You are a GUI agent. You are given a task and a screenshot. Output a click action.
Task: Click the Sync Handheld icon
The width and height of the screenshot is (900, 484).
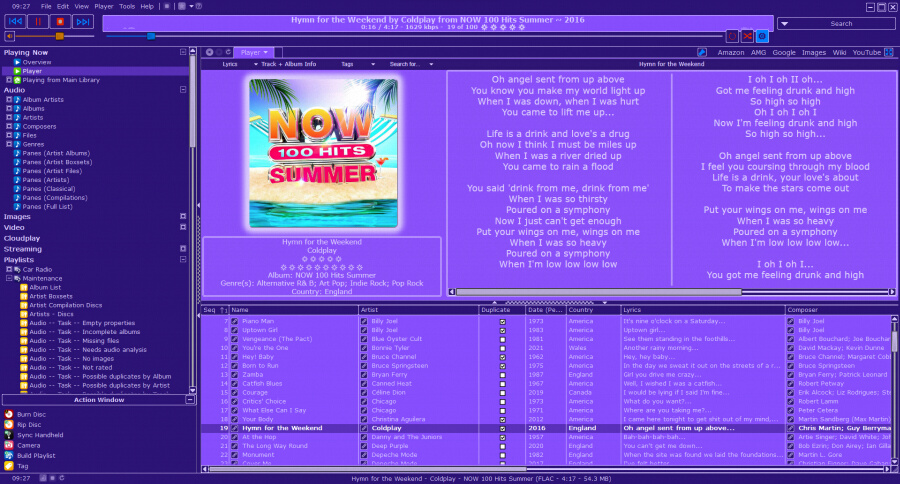(9, 435)
